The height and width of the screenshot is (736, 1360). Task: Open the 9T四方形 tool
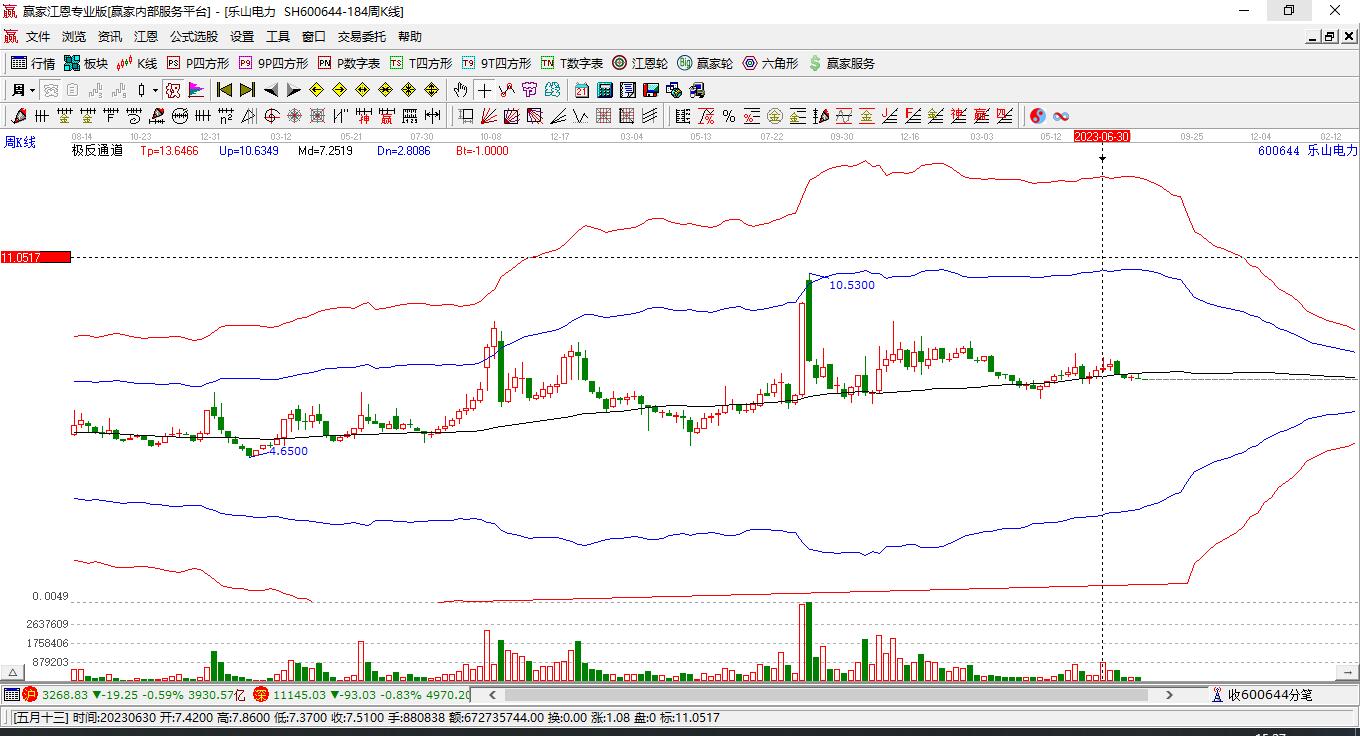(496, 63)
